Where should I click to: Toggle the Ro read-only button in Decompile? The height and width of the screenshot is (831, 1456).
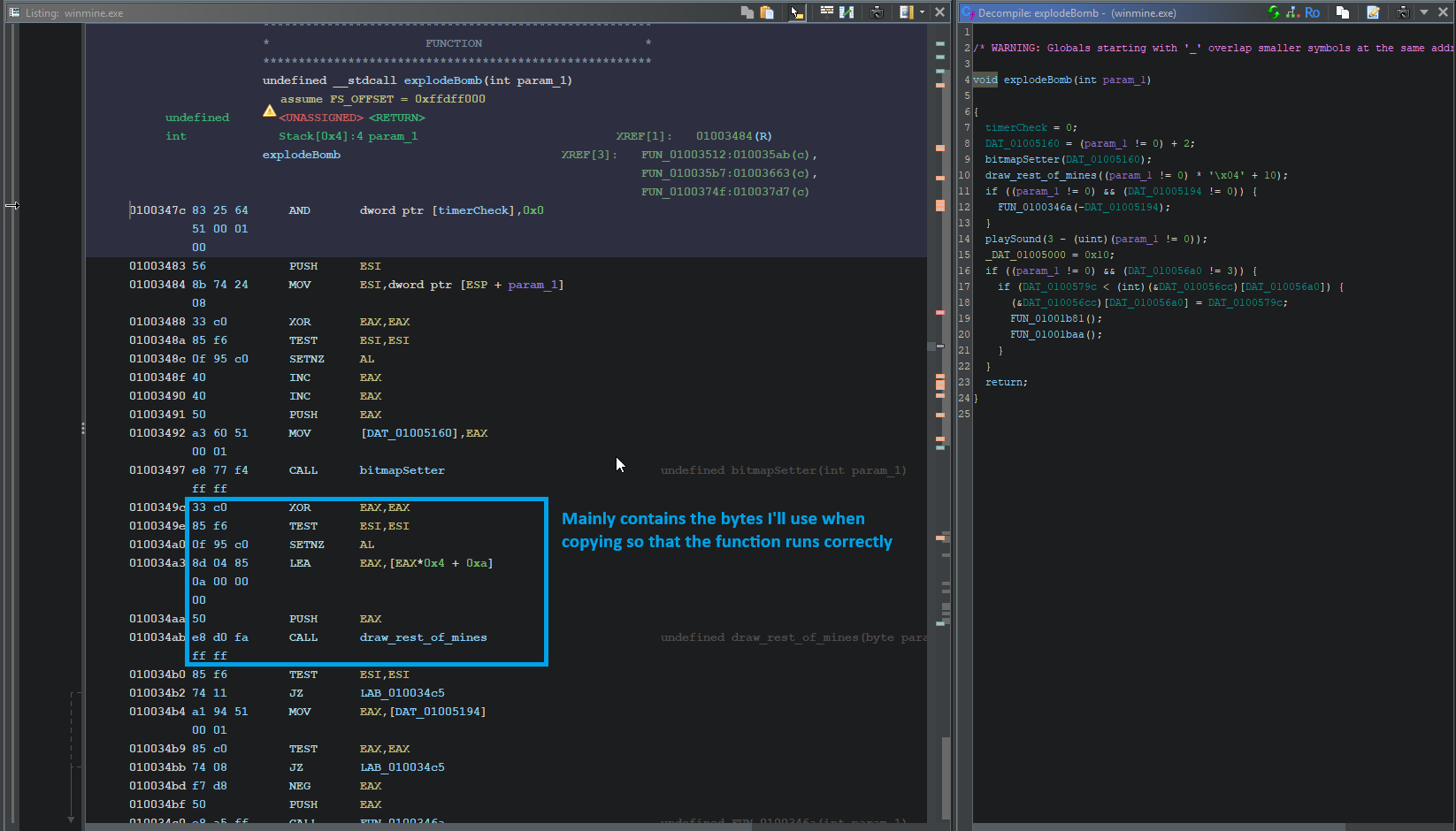tap(1312, 12)
